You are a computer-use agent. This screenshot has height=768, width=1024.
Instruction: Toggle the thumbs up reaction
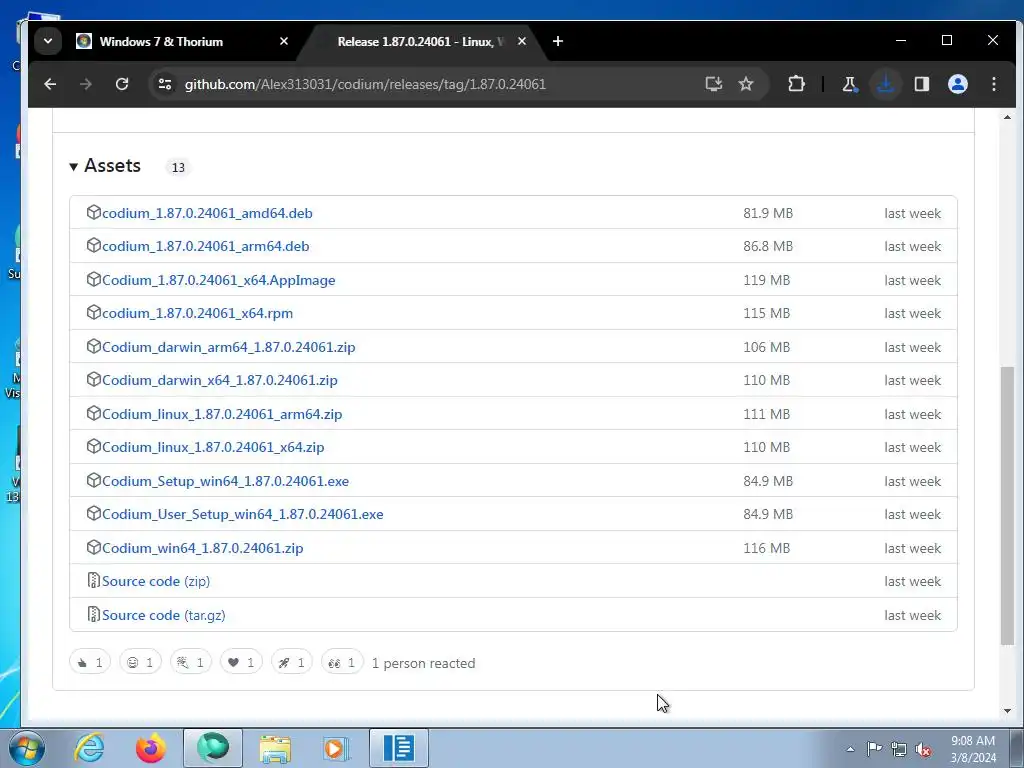click(90, 662)
